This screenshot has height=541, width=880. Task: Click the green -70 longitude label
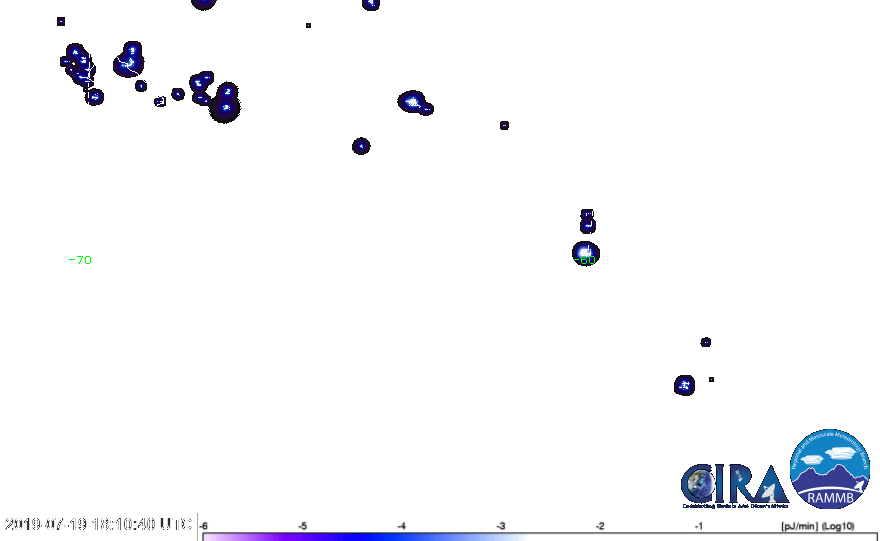click(x=83, y=260)
